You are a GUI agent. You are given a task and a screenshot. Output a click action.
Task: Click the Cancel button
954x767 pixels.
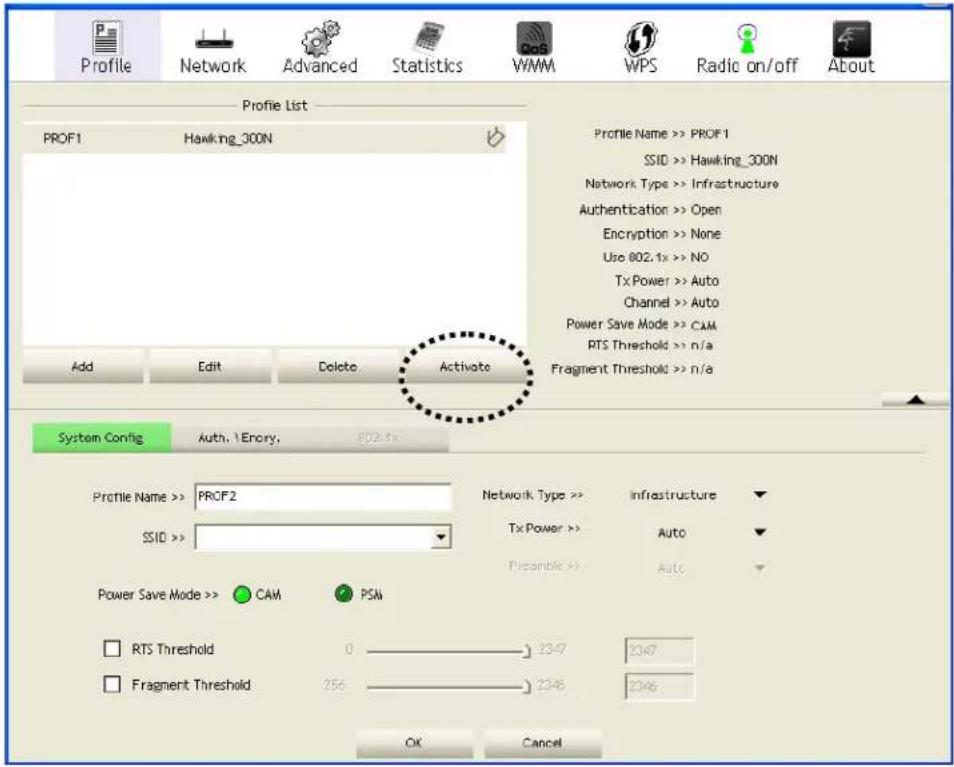(x=542, y=743)
